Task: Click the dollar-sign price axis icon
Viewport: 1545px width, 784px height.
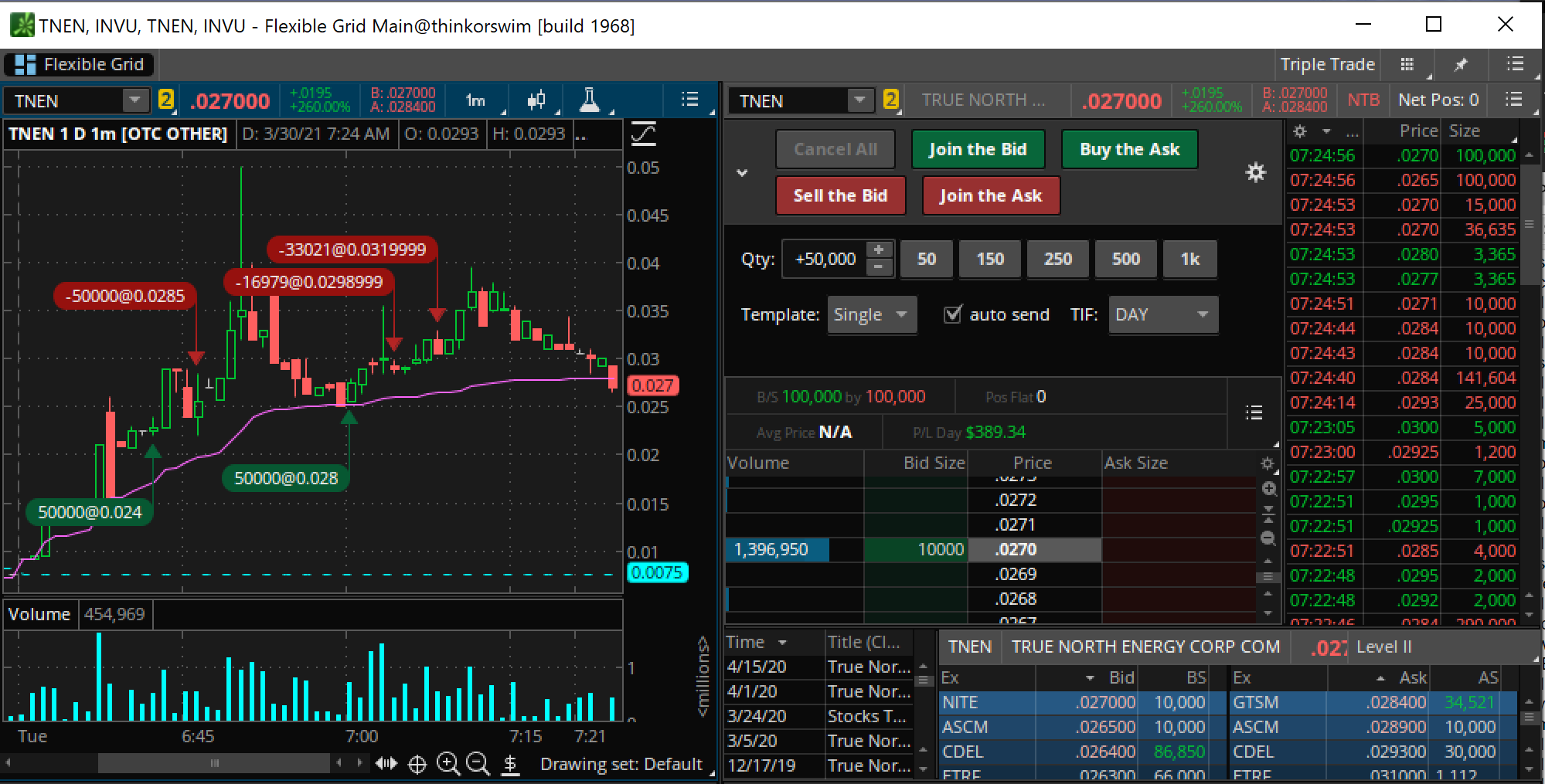Action: click(510, 764)
